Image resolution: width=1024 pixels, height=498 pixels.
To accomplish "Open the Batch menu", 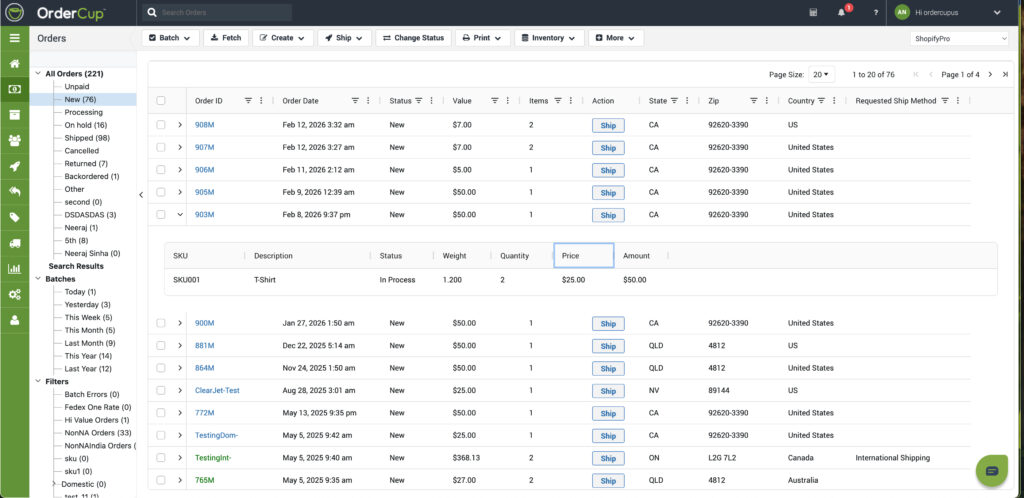I will [x=170, y=38].
